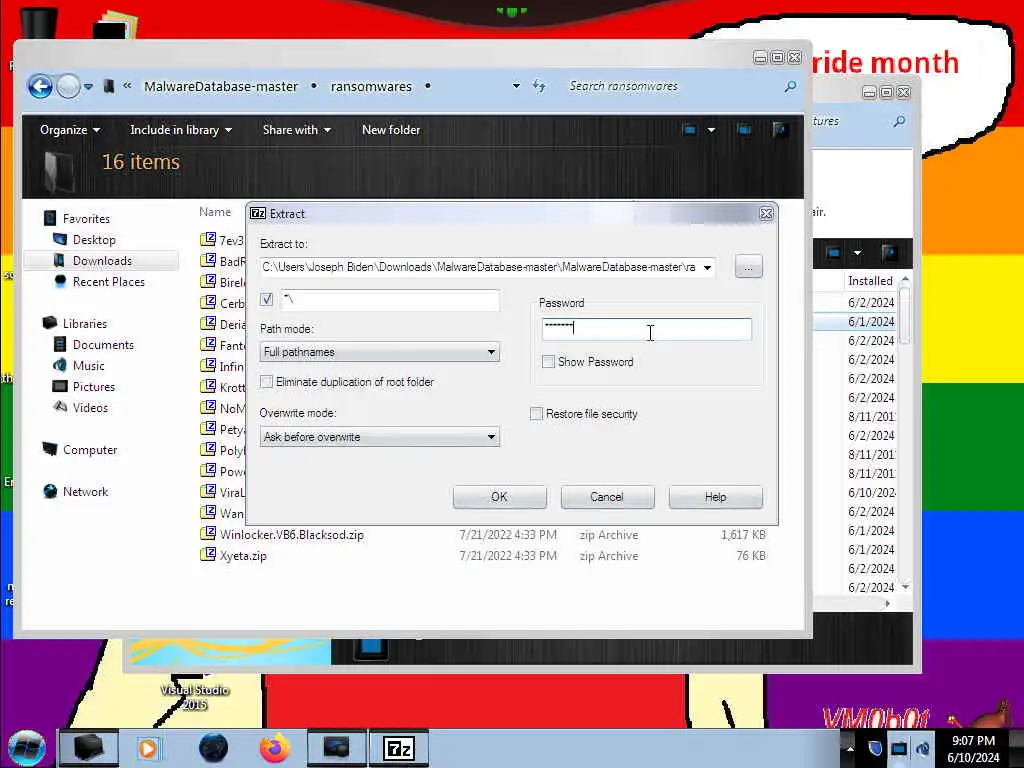Click the Winlocker.VB6.Blacksod.zip archive icon
The image size is (1024, 768).
click(x=208, y=533)
